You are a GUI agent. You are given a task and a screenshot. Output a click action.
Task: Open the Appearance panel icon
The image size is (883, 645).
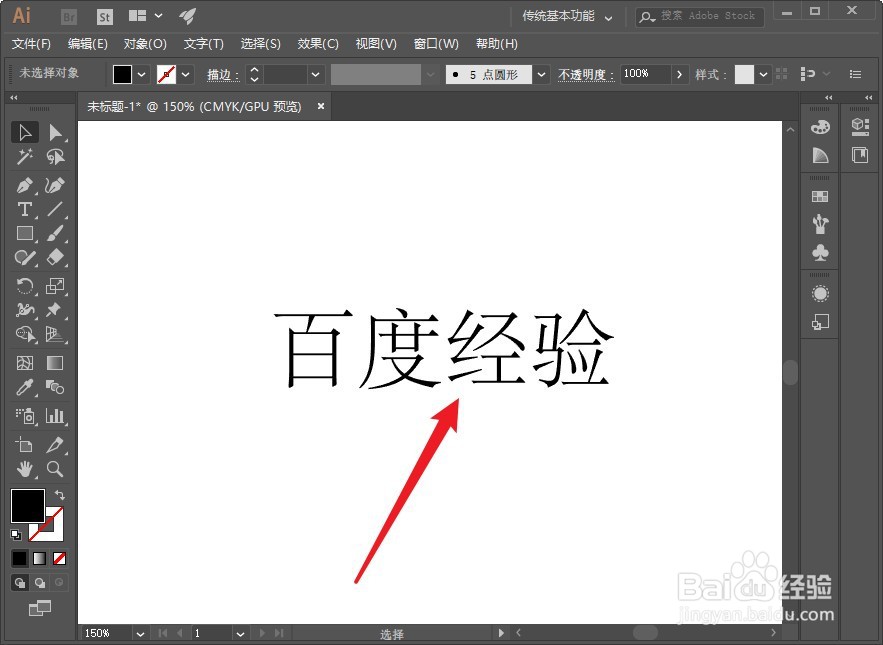[x=820, y=293]
